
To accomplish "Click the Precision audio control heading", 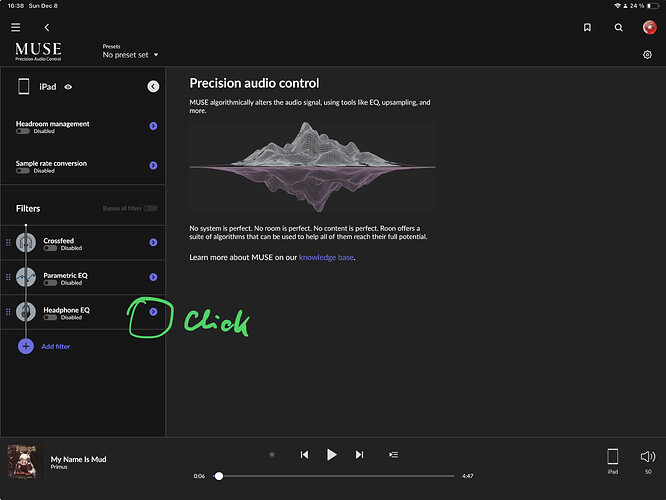I will 254,83.
